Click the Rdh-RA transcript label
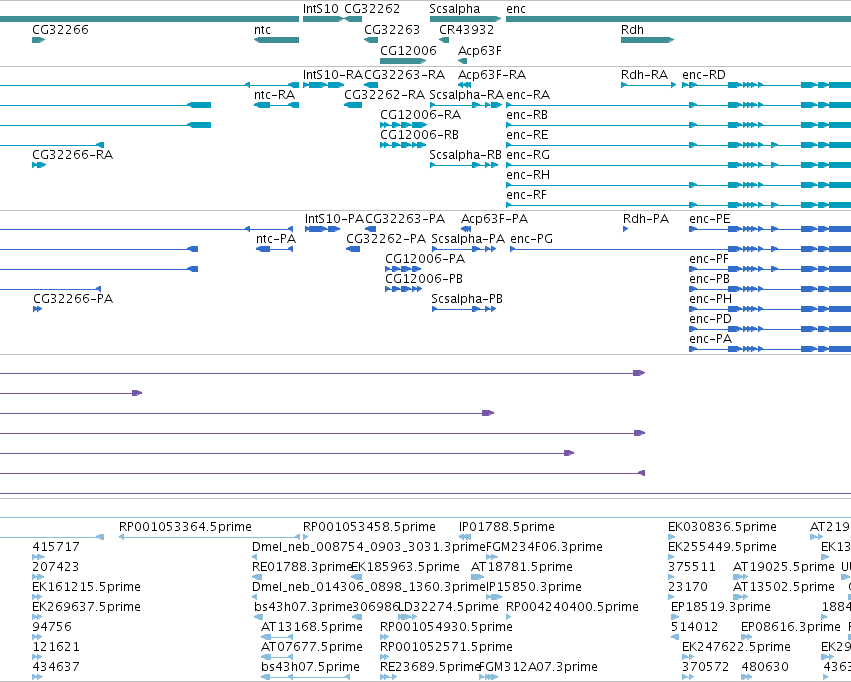This screenshot has height=682, width=851. click(644, 74)
